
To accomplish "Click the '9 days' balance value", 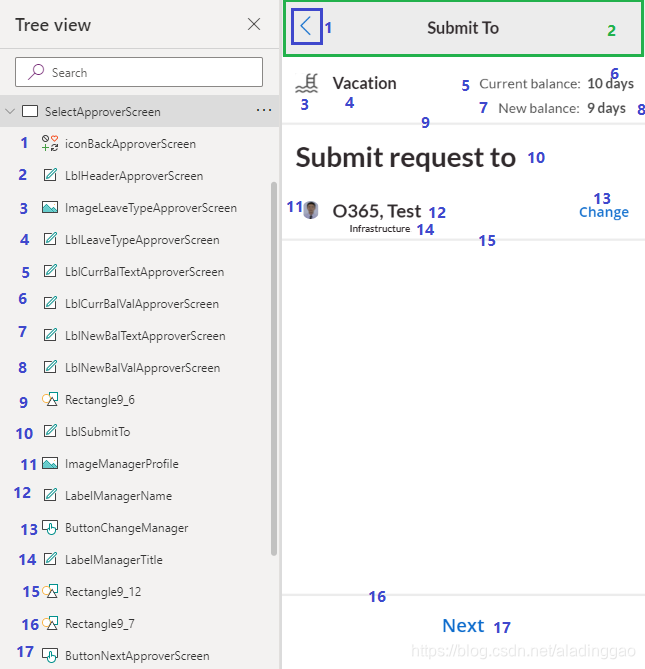I will point(606,108).
